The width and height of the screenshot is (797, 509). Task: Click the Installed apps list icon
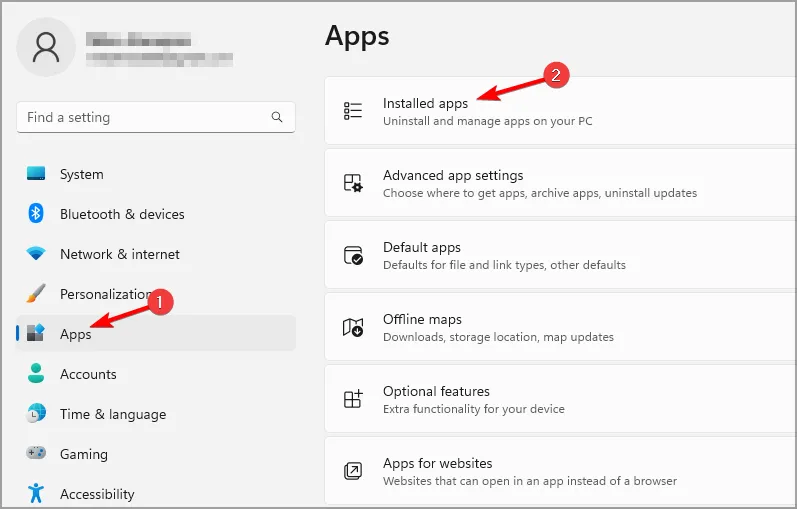click(x=353, y=111)
